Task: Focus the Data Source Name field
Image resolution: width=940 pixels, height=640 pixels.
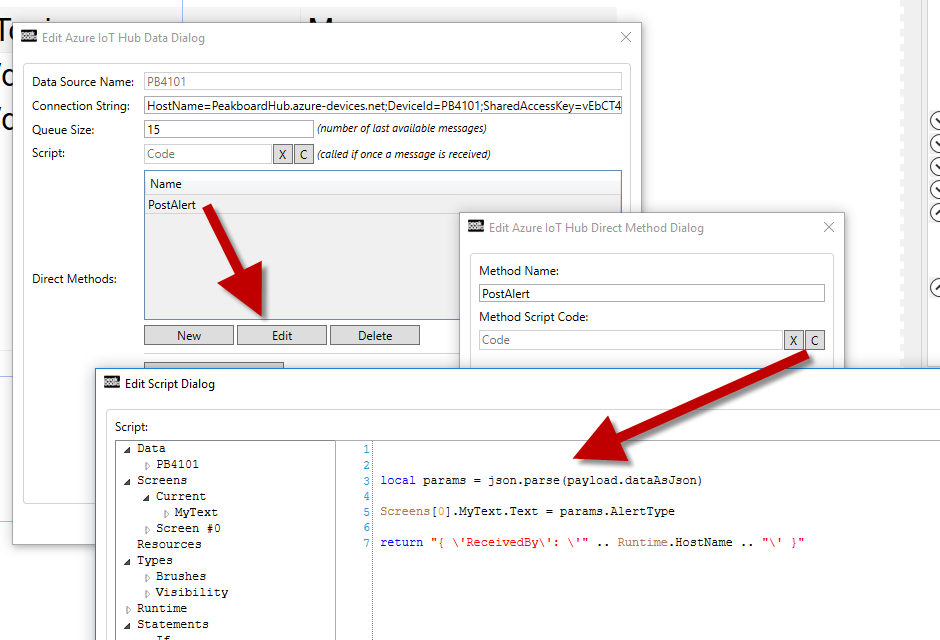Action: (382, 81)
